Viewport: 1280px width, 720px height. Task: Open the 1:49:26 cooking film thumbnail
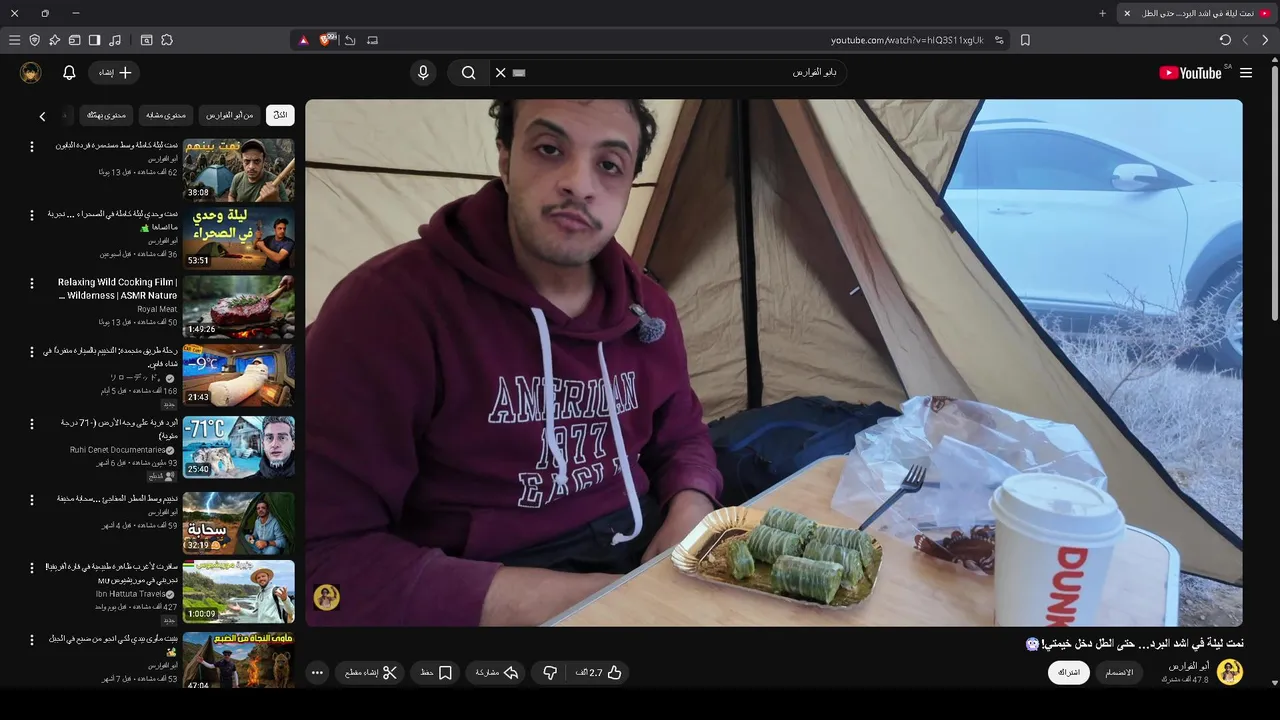click(x=239, y=307)
